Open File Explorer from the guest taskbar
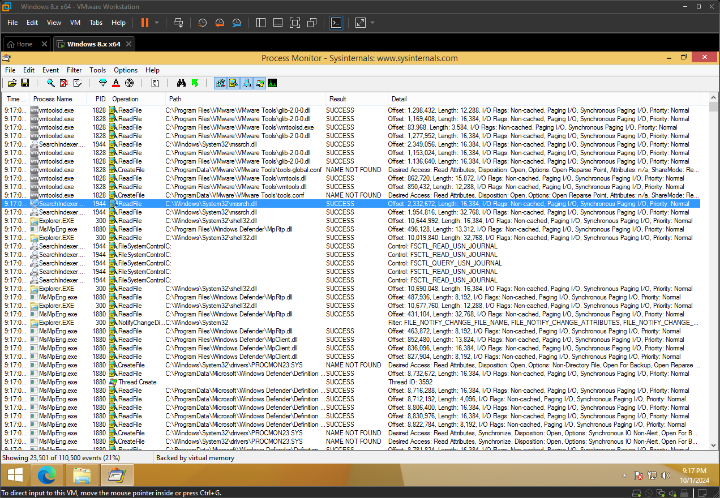Image resolution: width=720 pixels, height=498 pixels. point(82,475)
